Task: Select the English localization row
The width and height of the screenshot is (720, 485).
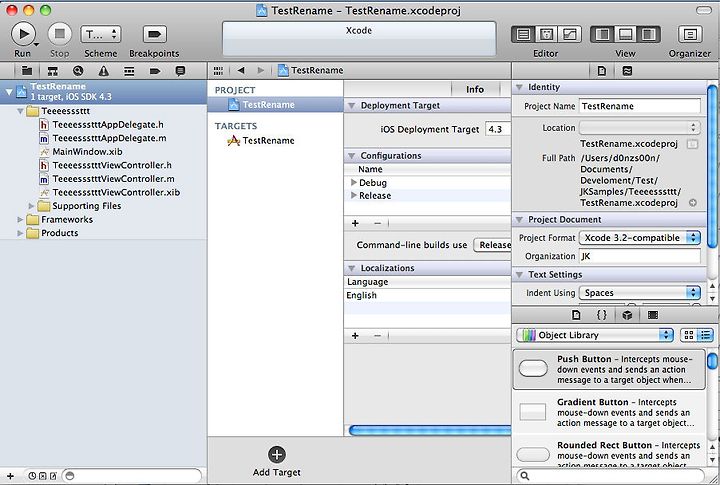Action: (x=428, y=295)
